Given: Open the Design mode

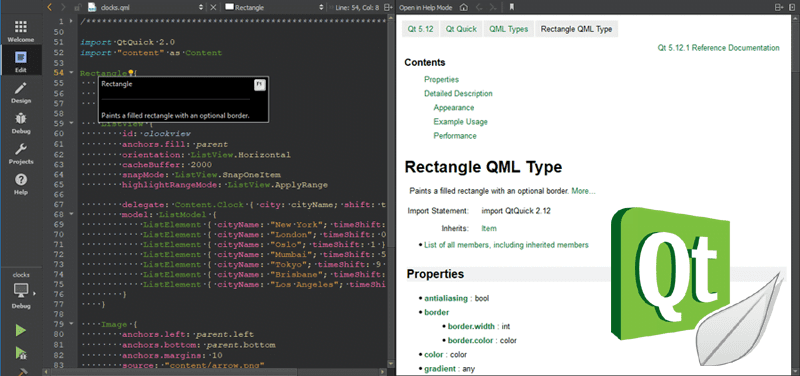Looking at the screenshot, I should pyautogui.click(x=21, y=92).
